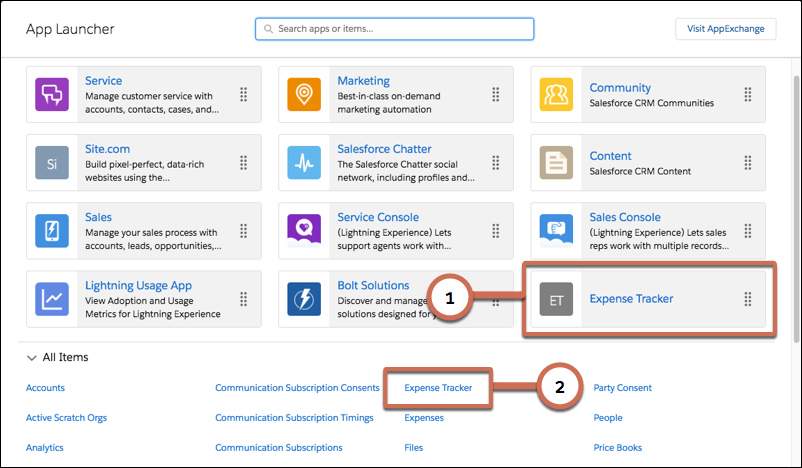The width and height of the screenshot is (802, 468).
Task: Click the drag handle on Service Console tile
Action: tap(496, 231)
